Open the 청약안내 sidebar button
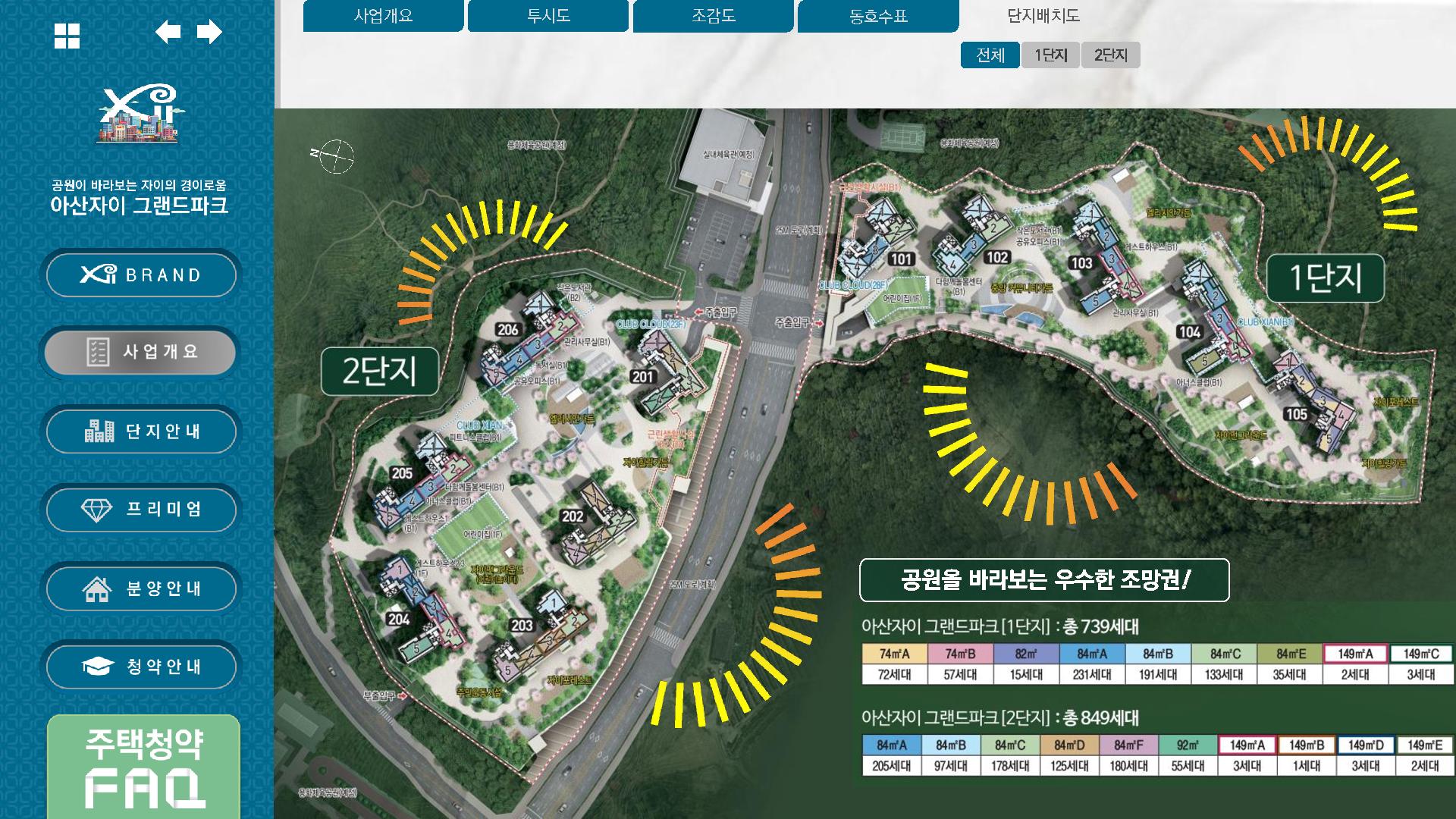The image size is (1456, 819). tap(141, 667)
